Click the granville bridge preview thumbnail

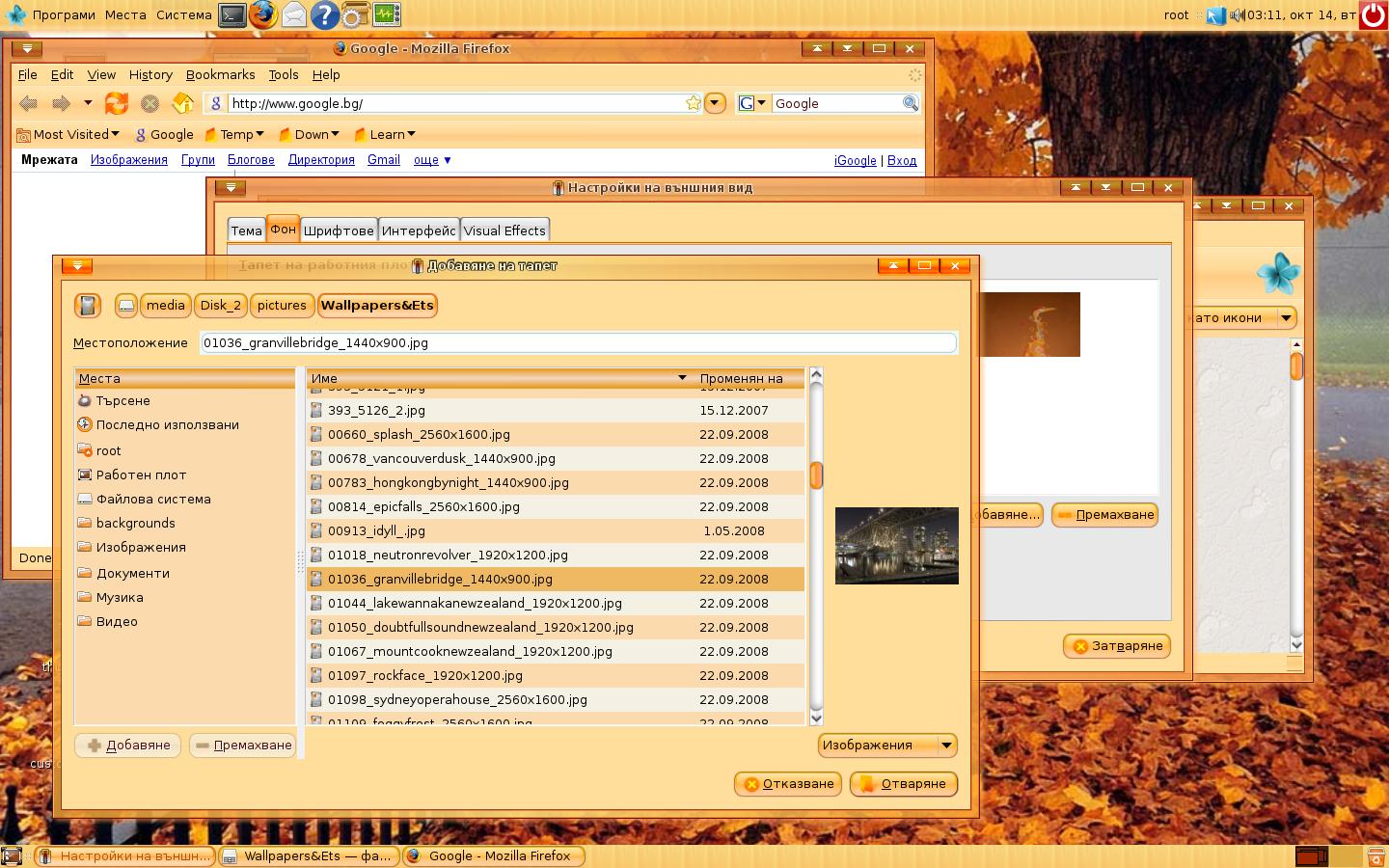coord(897,546)
